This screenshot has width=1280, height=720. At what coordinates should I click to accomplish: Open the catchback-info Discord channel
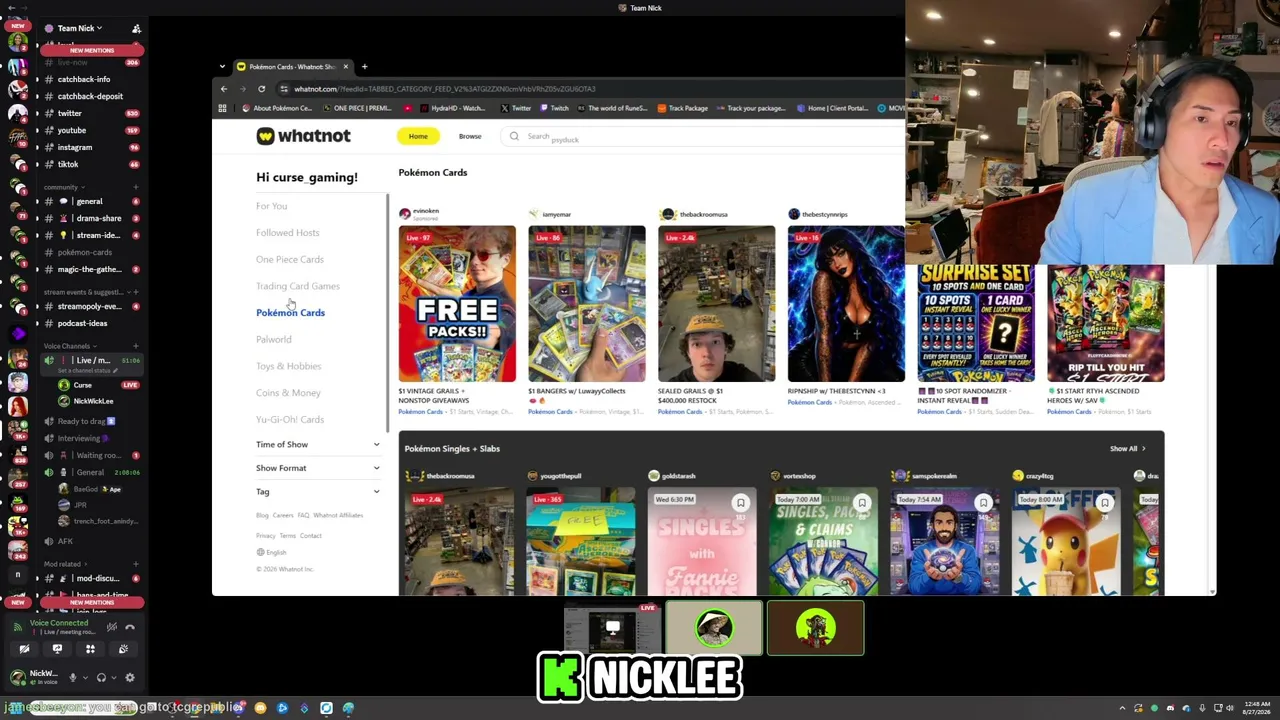click(x=84, y=79)
